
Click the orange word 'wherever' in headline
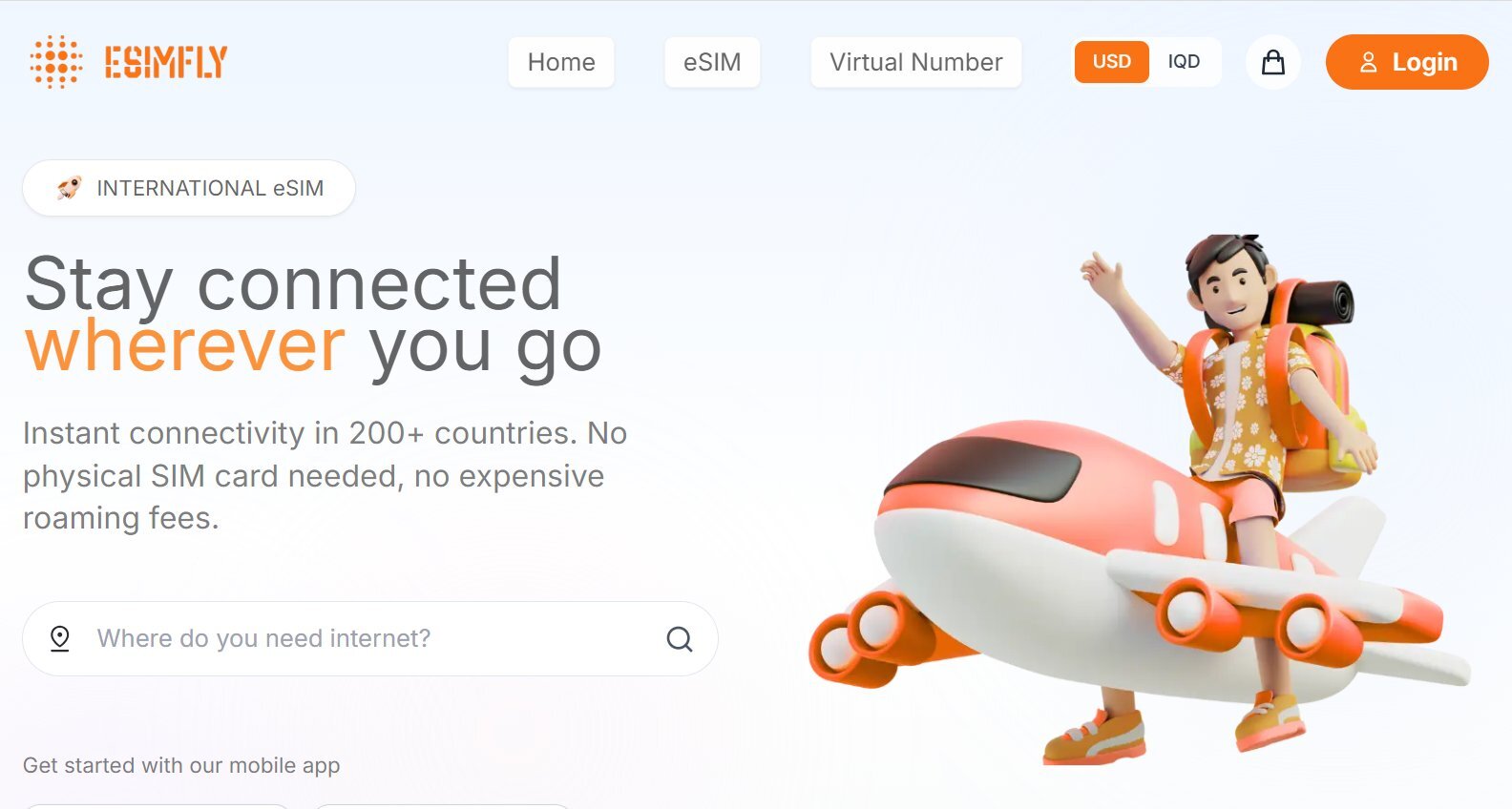tap(185, 345)
